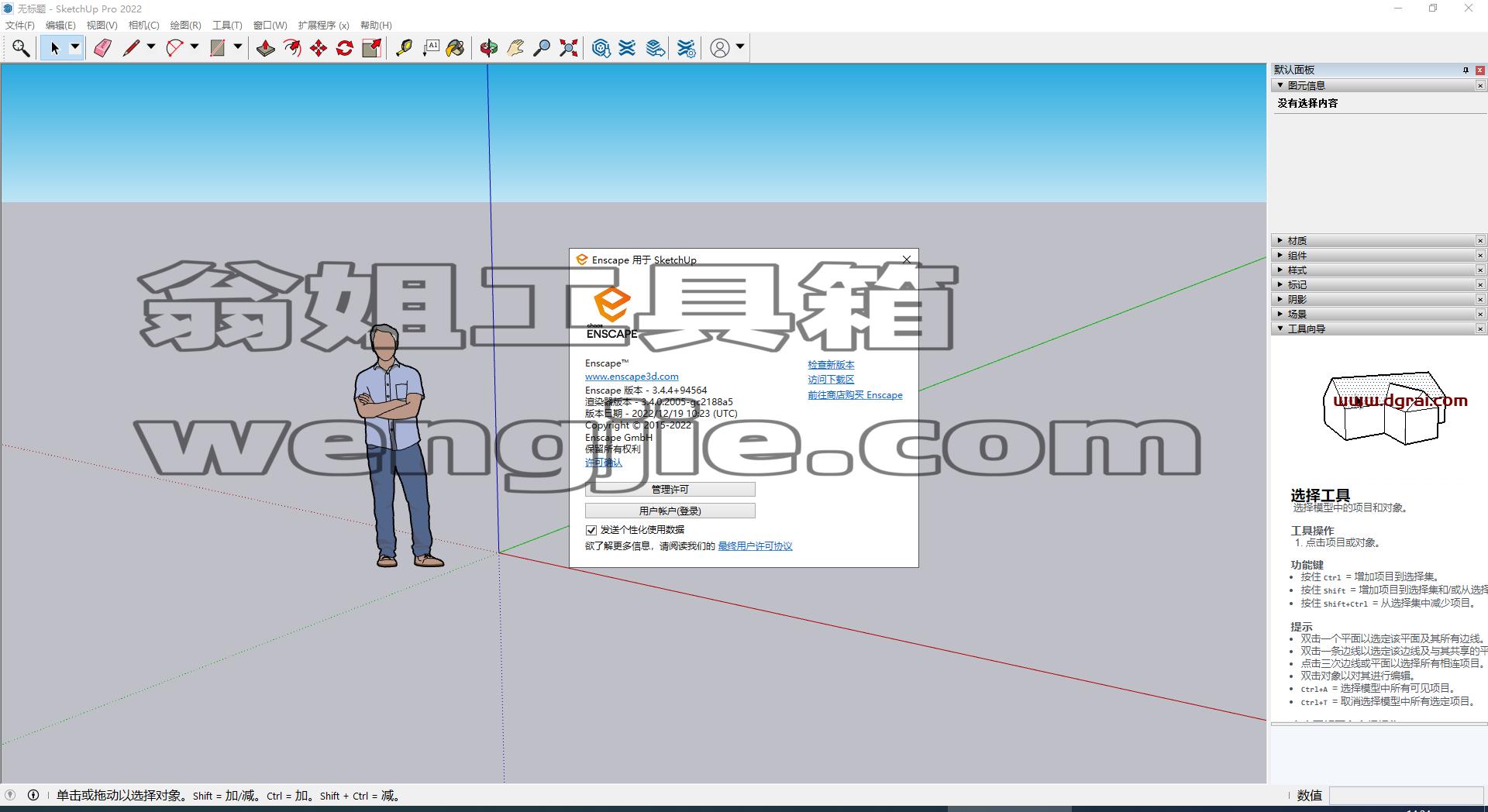
Task: Open the 3D Warehouse
Action: 601,48
